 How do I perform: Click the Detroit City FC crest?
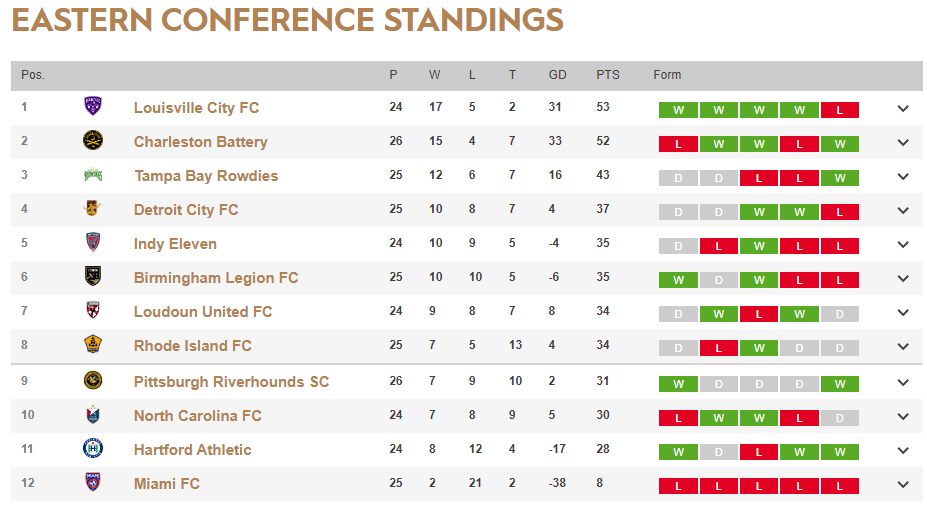coord(93,209)
